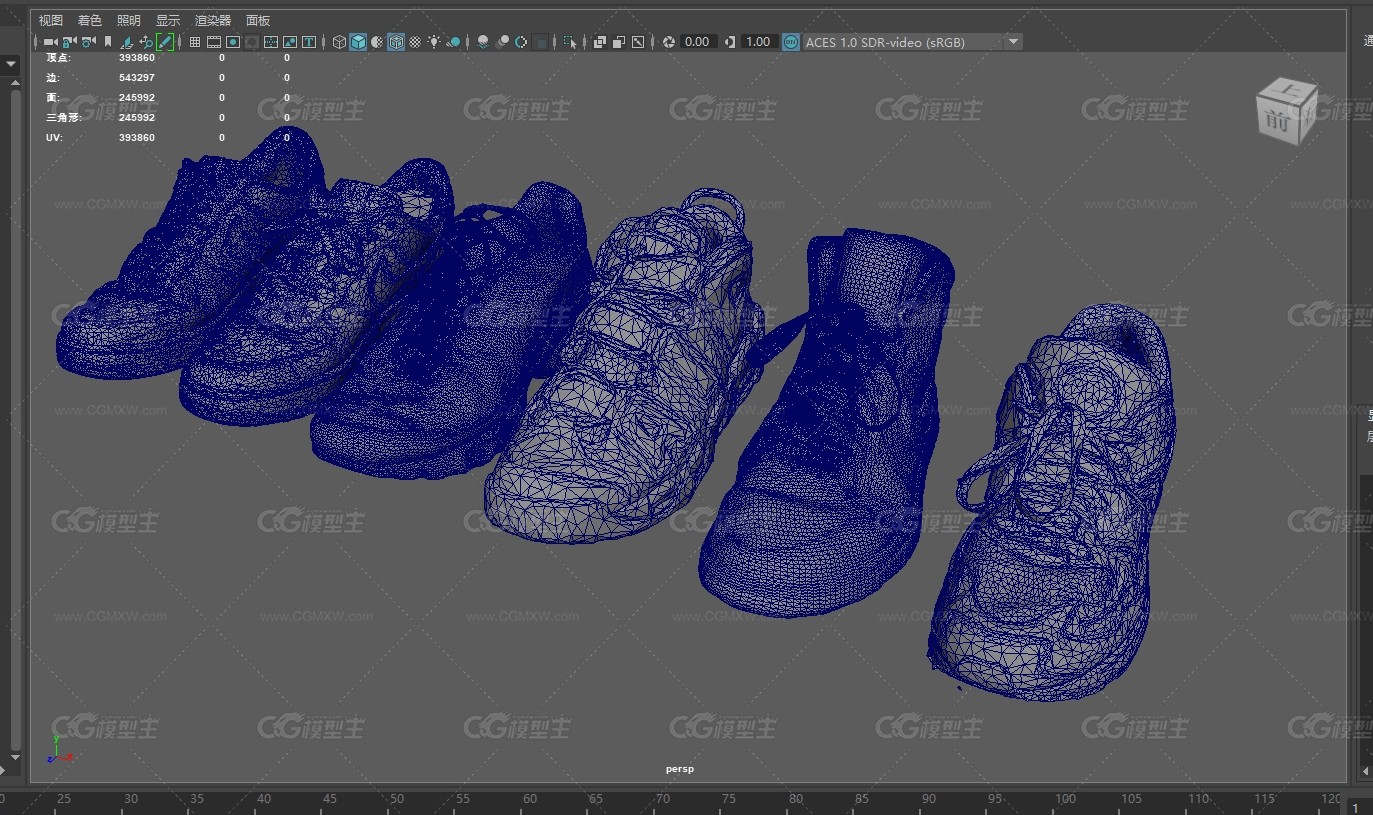The width and height of the screenshot is (1373, 815).
Task: Toggle the film gate display
Action: click(x=214, y=42)
